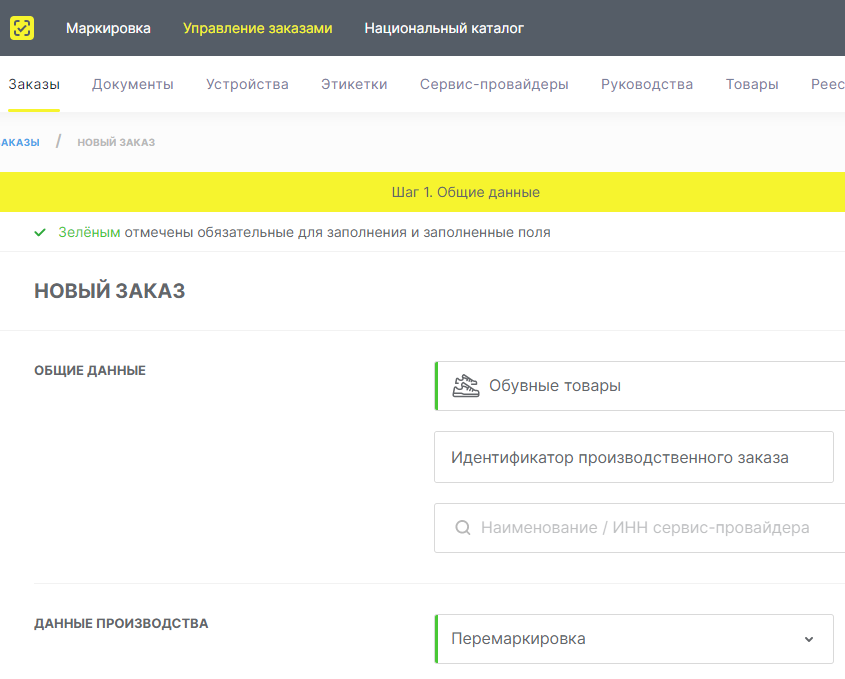Open the Этикетки tab
This screenshot has width=845, height=679.
354,84
